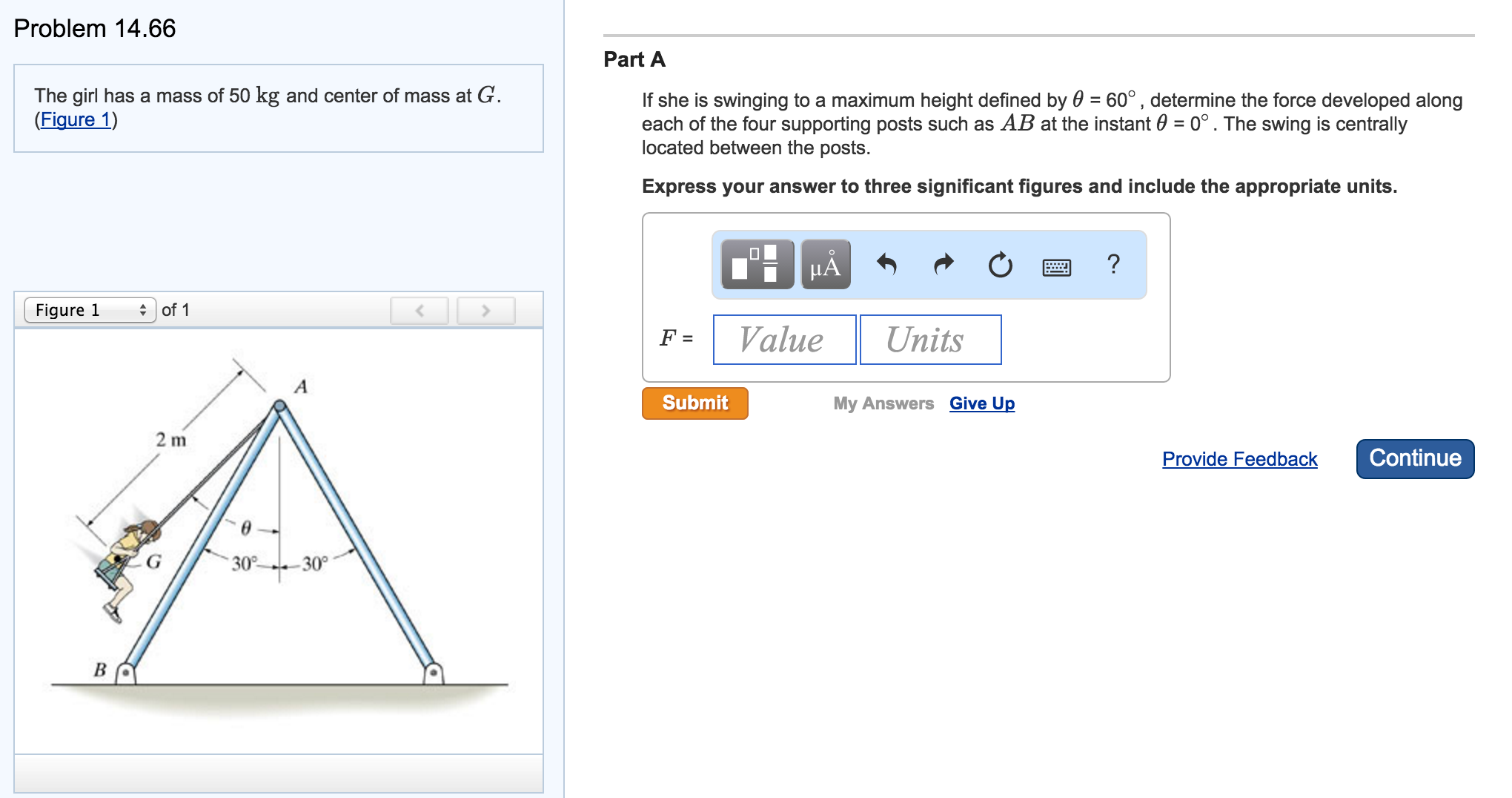This screenshot has height=798, width=1512.
Task: Click inside the Units entry field
Action: (x=929, y=340)
